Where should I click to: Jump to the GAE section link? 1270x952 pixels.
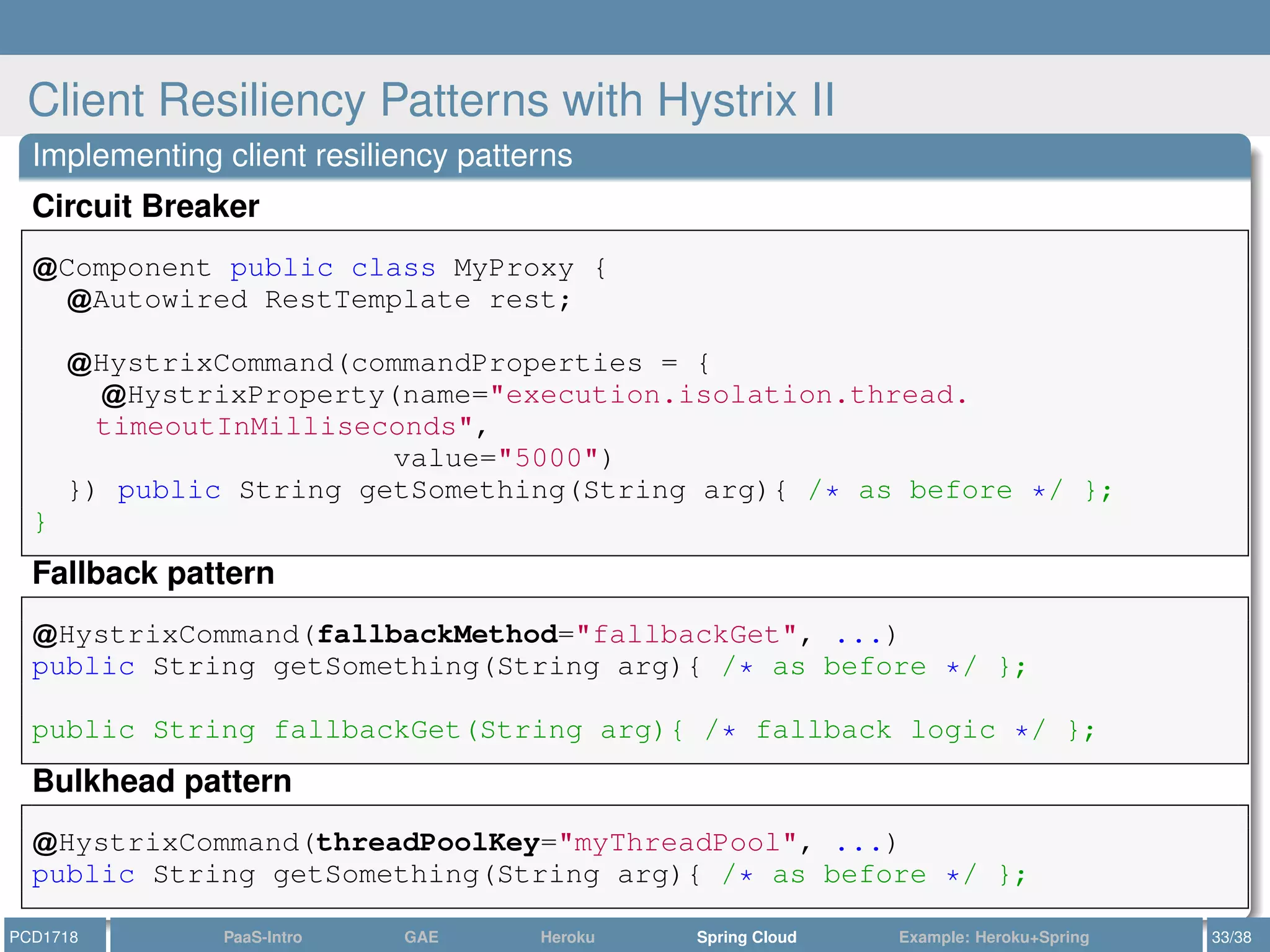tap(421, 937)
